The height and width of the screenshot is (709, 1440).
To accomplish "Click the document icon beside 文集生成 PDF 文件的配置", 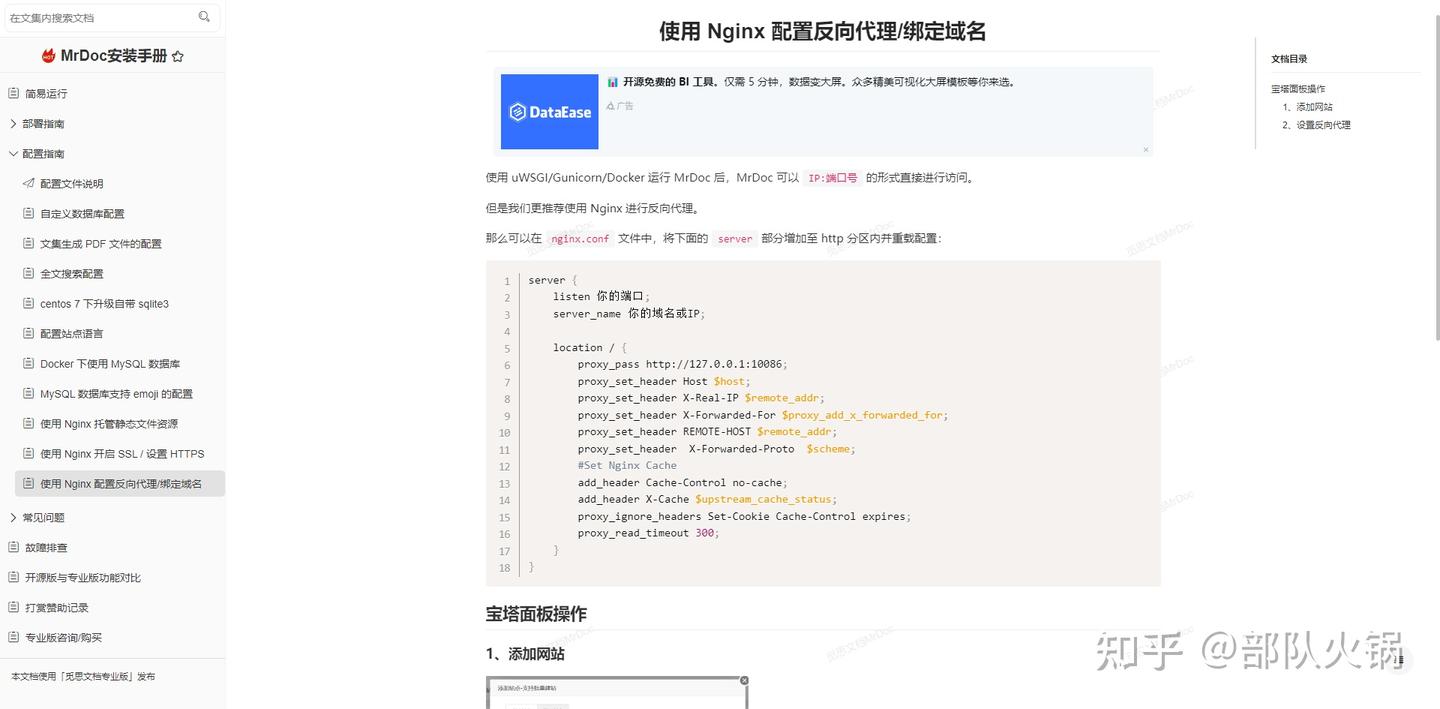I will (x=28, y=243).
